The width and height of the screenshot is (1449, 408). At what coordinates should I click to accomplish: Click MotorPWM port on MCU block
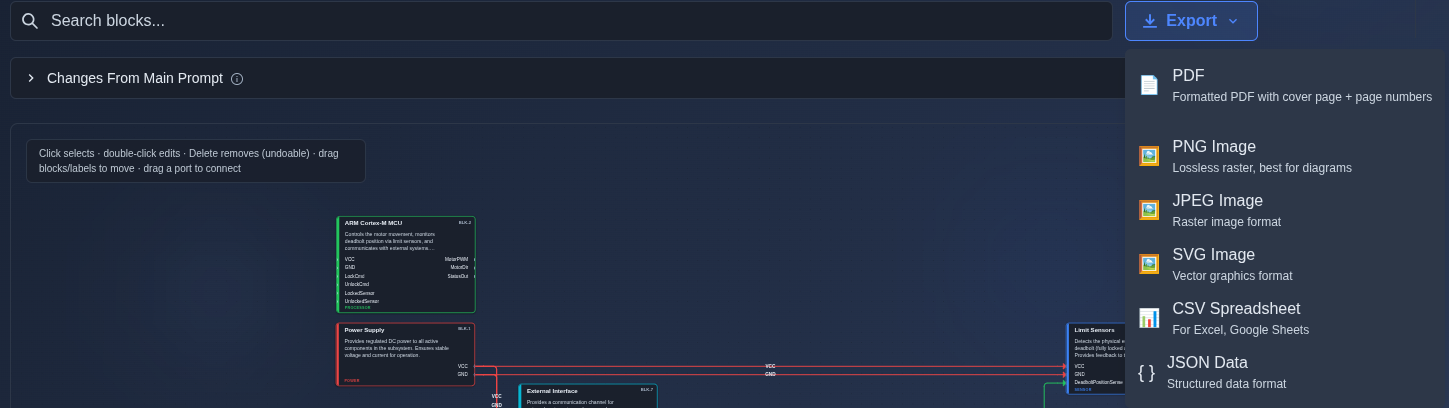[456, 259]
